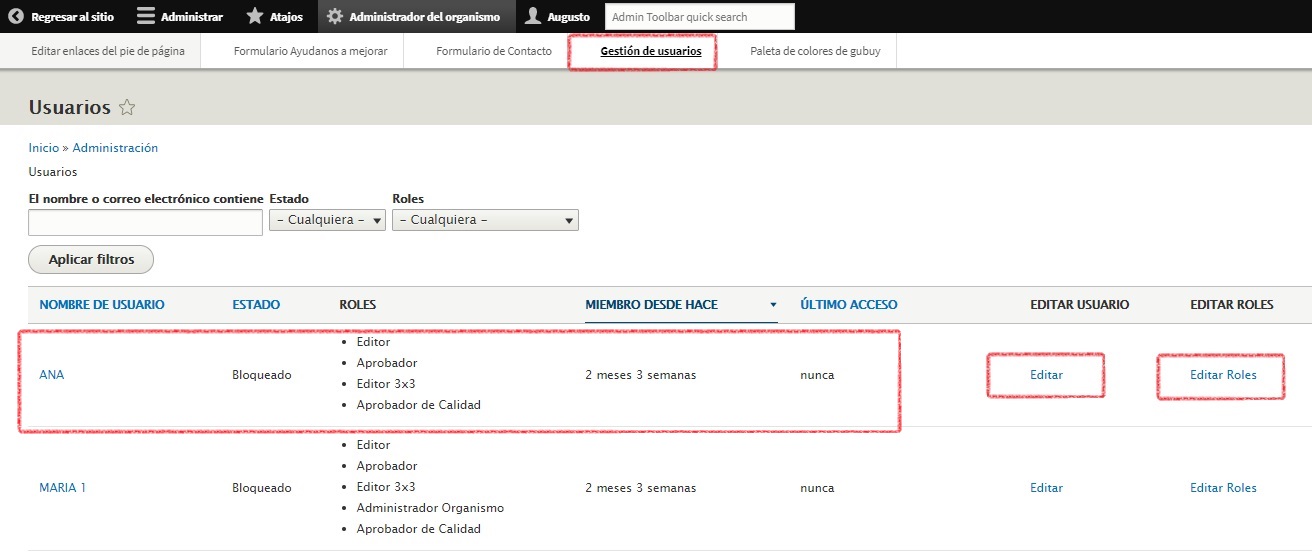Sort table by Nombre de usuario column
This screenshot has width=1312, height=555.
[101, 305]
